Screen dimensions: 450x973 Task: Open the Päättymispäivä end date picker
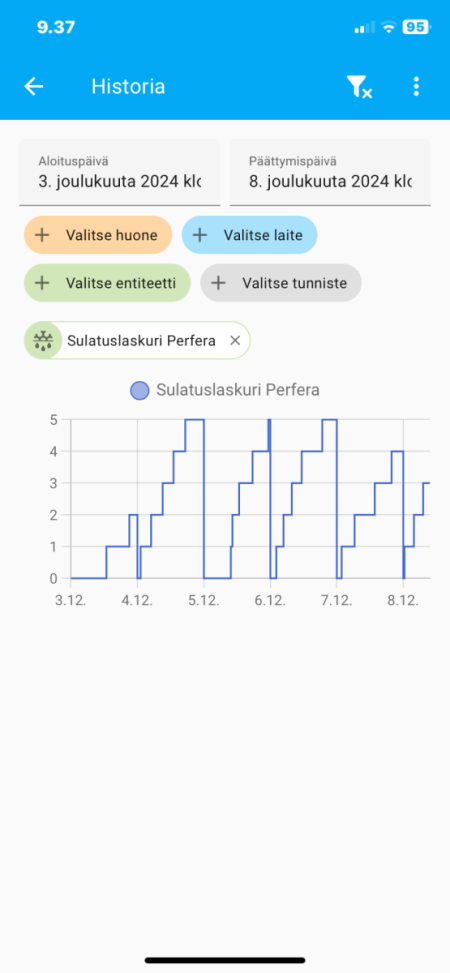coord(330,172)
